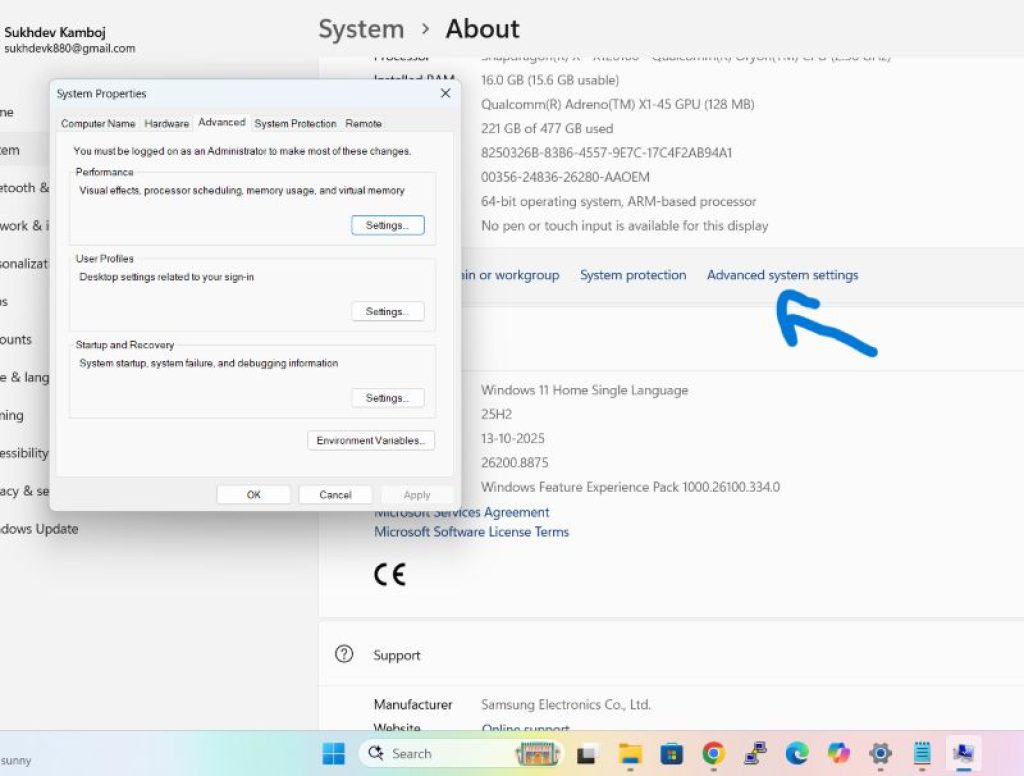1024x776 pixels.
Task: Open the Advanced system settings link
Action: (x=782, y=275)
